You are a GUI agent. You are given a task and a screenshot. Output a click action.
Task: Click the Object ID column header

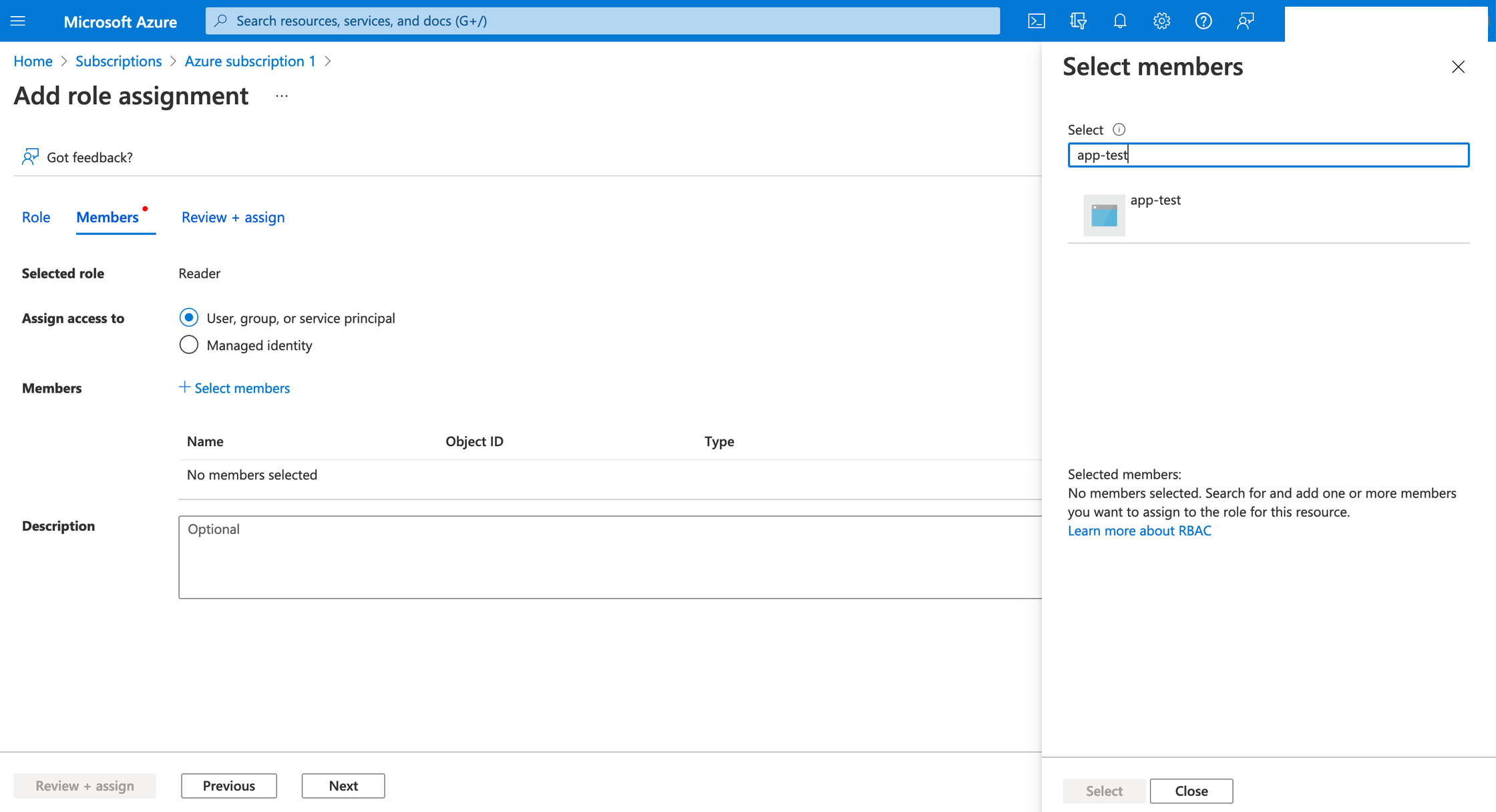[474, 441]
